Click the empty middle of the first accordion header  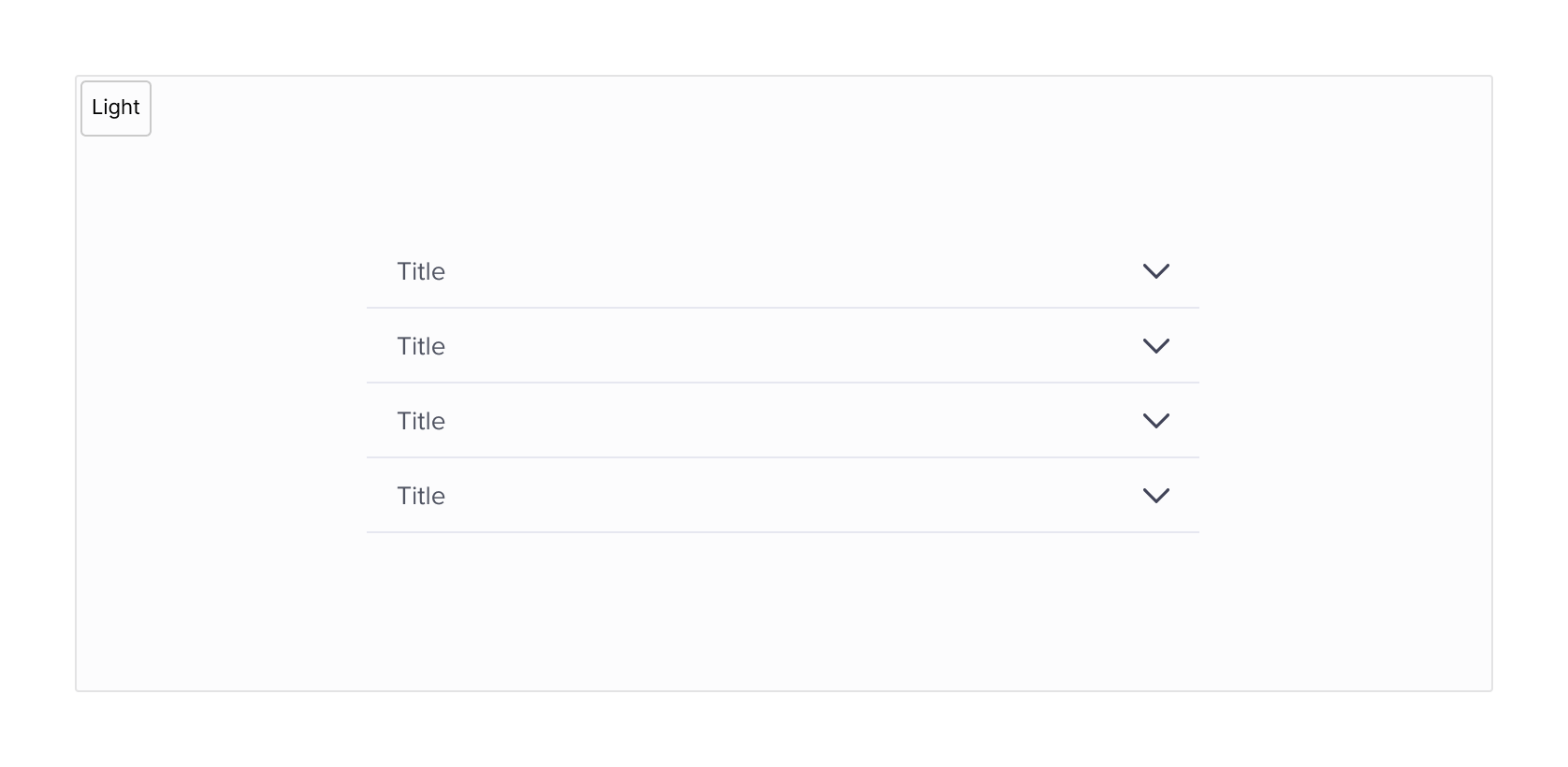click(782, 271)
